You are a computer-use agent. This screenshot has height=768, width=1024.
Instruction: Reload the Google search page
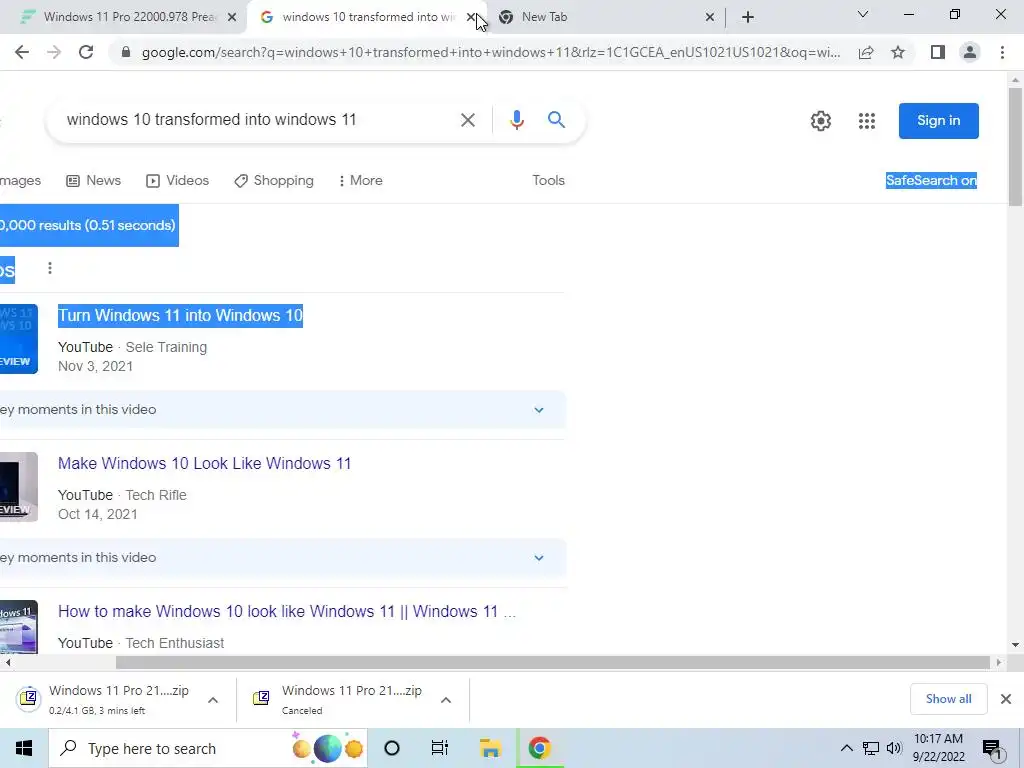tap(86, 52)
